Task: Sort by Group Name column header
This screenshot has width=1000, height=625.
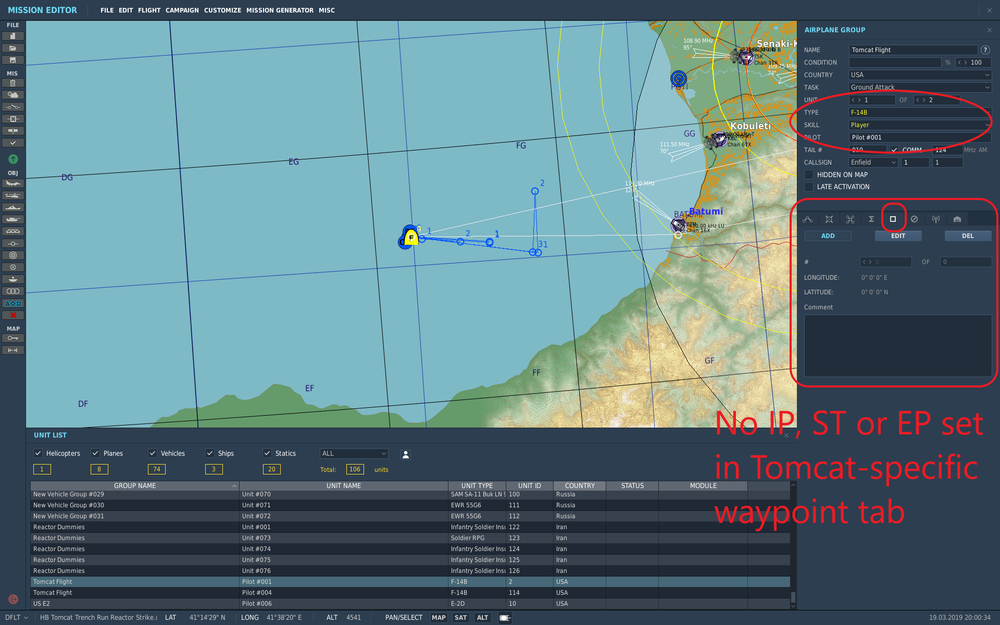Action: coord(135,486)
